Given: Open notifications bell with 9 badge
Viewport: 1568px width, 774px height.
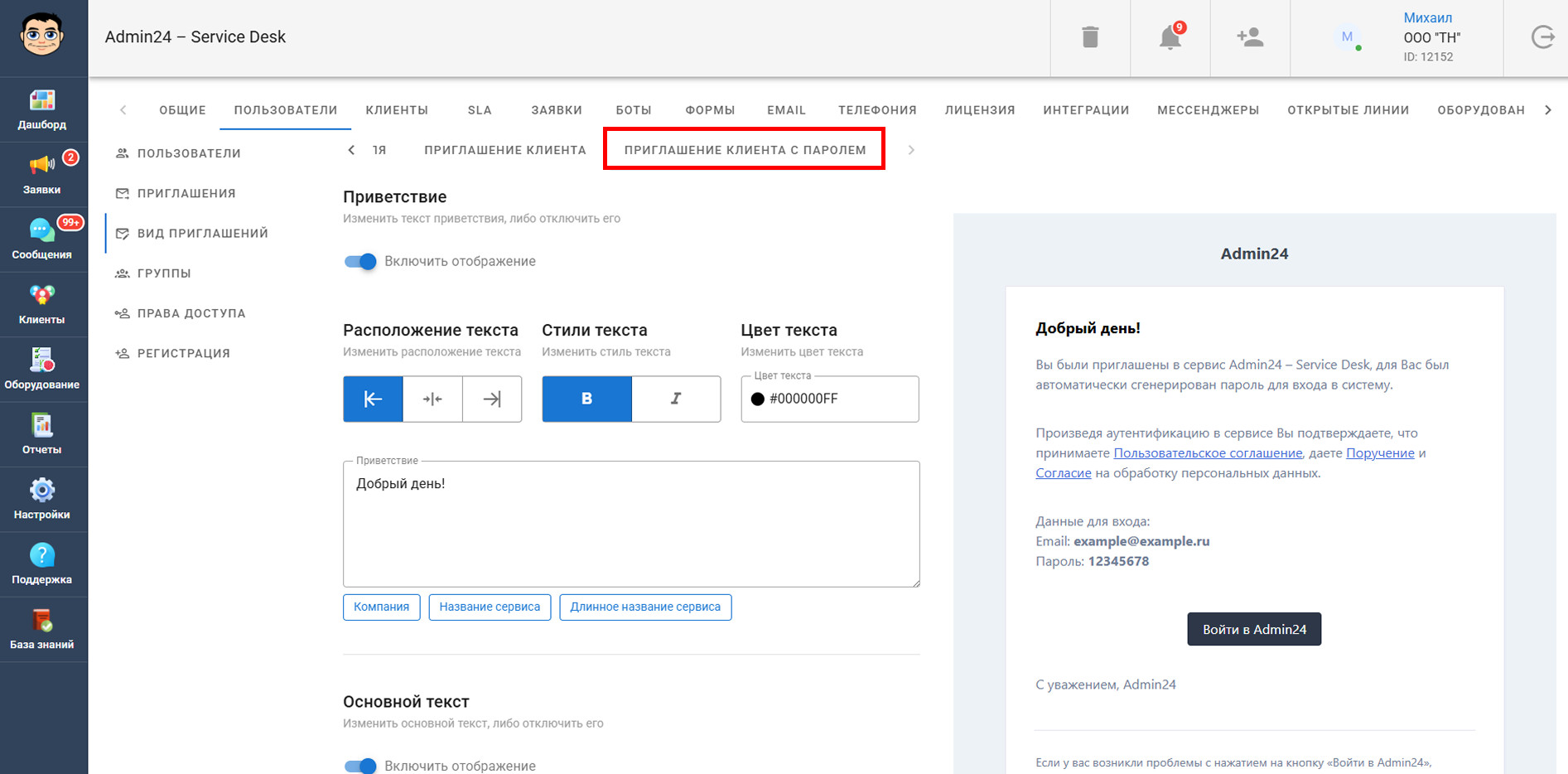Looking at the screenshot, I should pos(1170,37).
